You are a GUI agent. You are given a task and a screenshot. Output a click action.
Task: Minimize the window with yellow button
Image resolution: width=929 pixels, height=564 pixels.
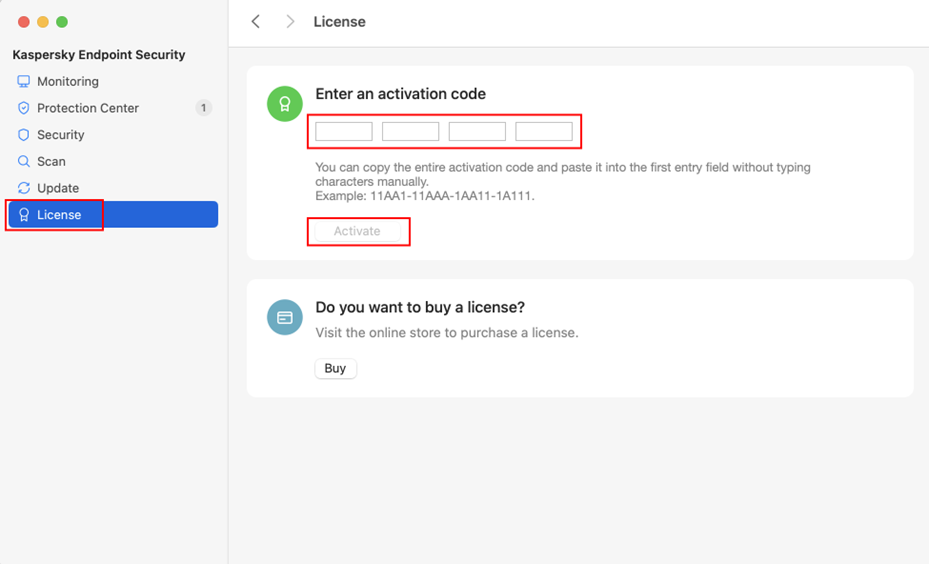[42, 22]
